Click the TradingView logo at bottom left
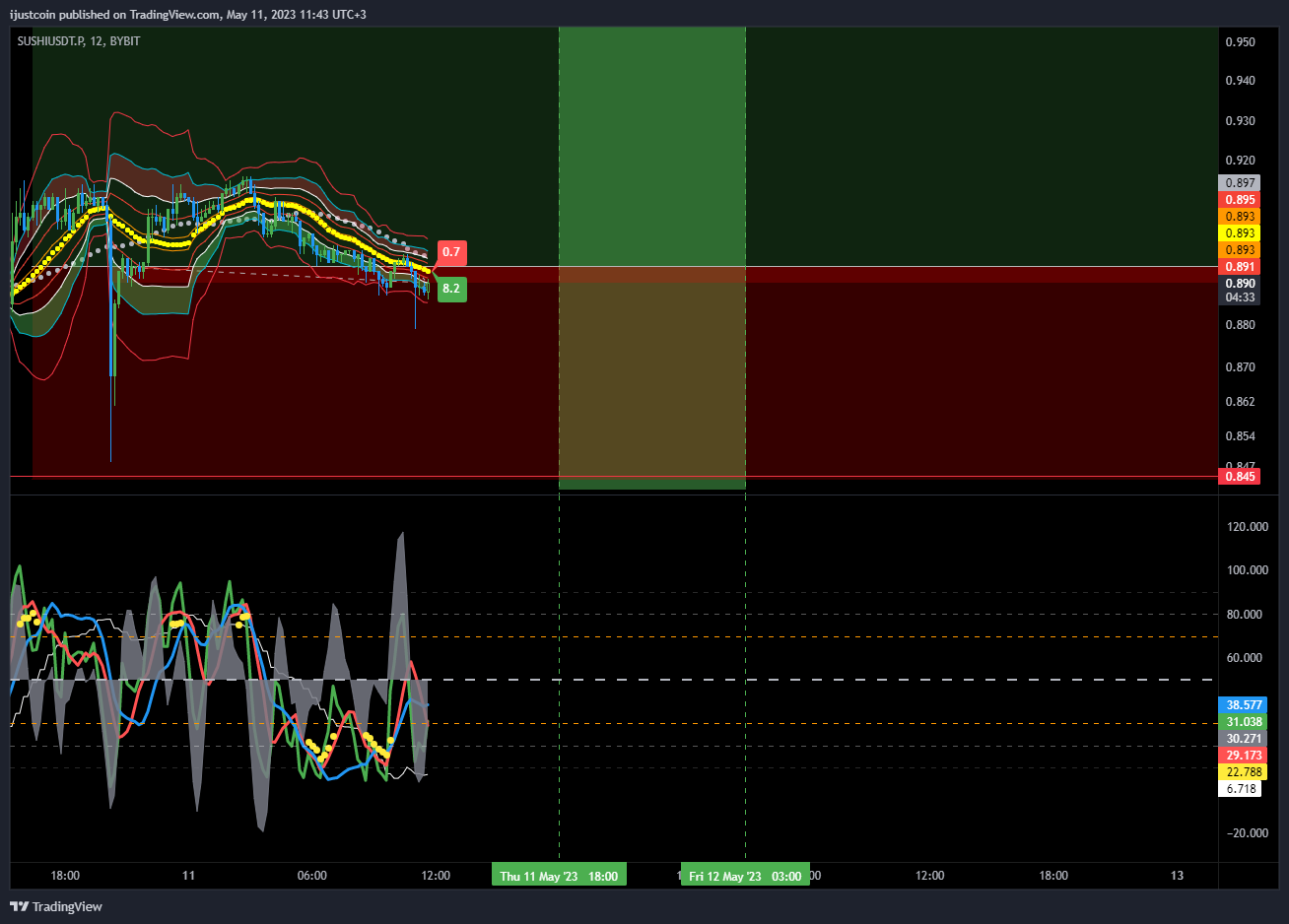Viewport: 1289px width, 924px height. (56, 906)
